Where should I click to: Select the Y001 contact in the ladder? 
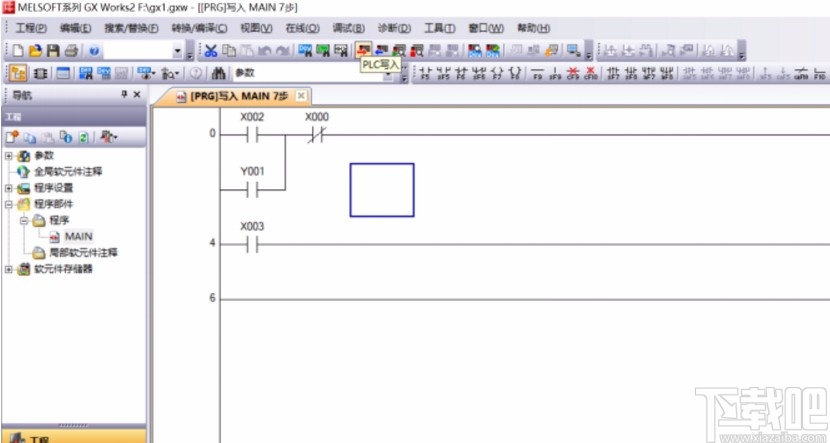252,190
